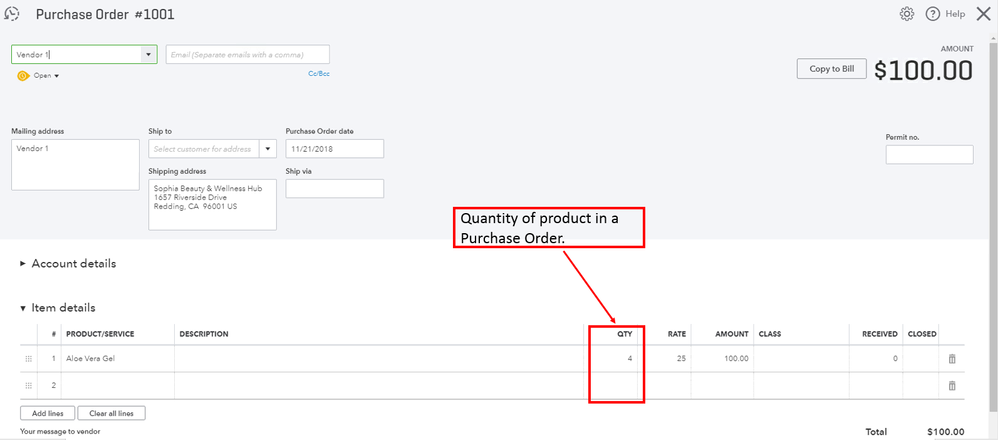Screen dimensions: 998x440
Task: Open recent transactions clock icon
Action: [x=13, y=14]
